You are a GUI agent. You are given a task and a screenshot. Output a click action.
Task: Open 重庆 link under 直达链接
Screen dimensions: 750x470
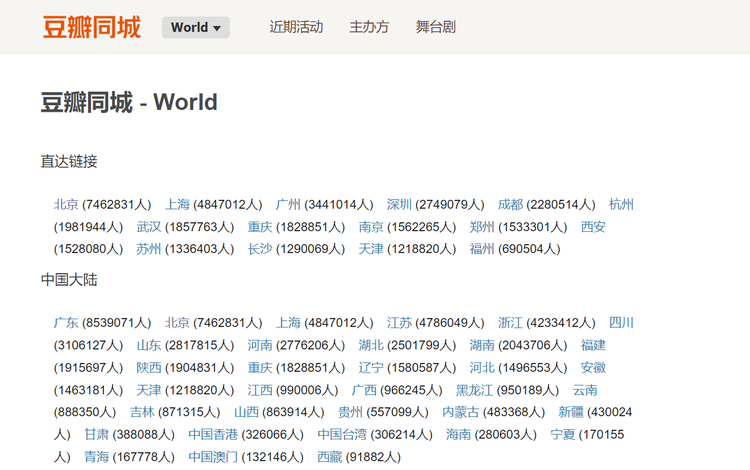coord(260,227)
